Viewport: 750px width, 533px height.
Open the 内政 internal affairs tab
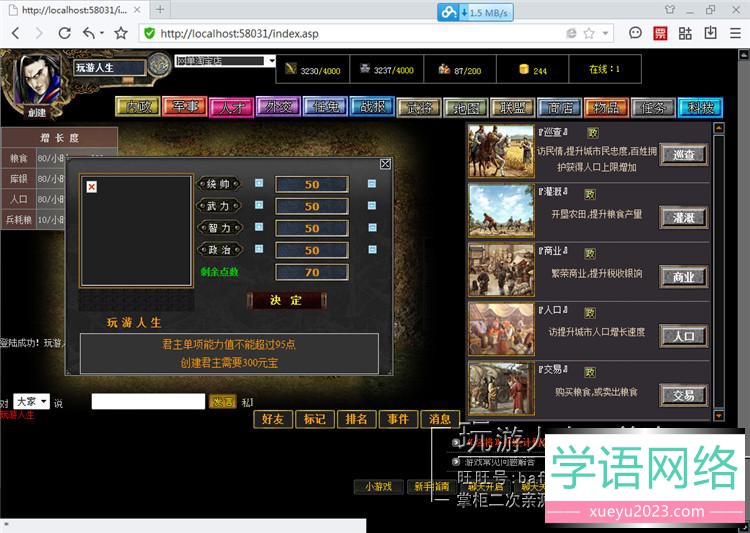click(137, 107)
